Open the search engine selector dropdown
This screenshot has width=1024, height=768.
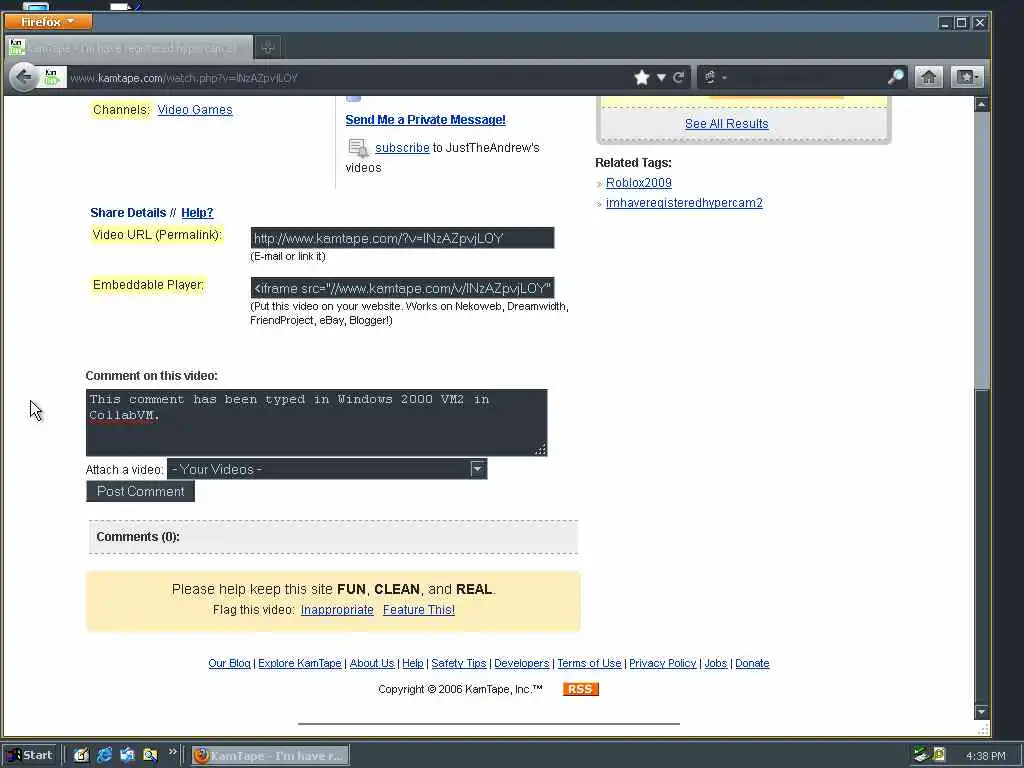tap(715, 78)
